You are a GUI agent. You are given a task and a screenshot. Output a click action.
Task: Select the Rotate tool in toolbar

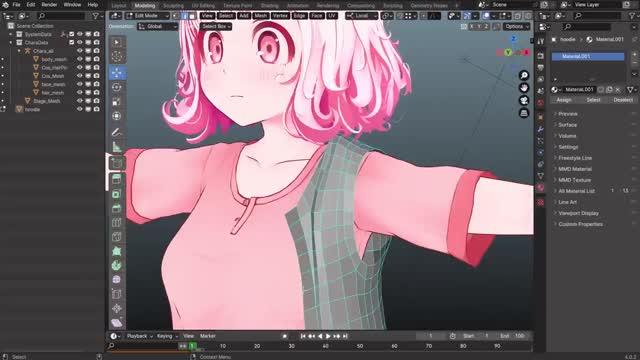tap(117, 87)
